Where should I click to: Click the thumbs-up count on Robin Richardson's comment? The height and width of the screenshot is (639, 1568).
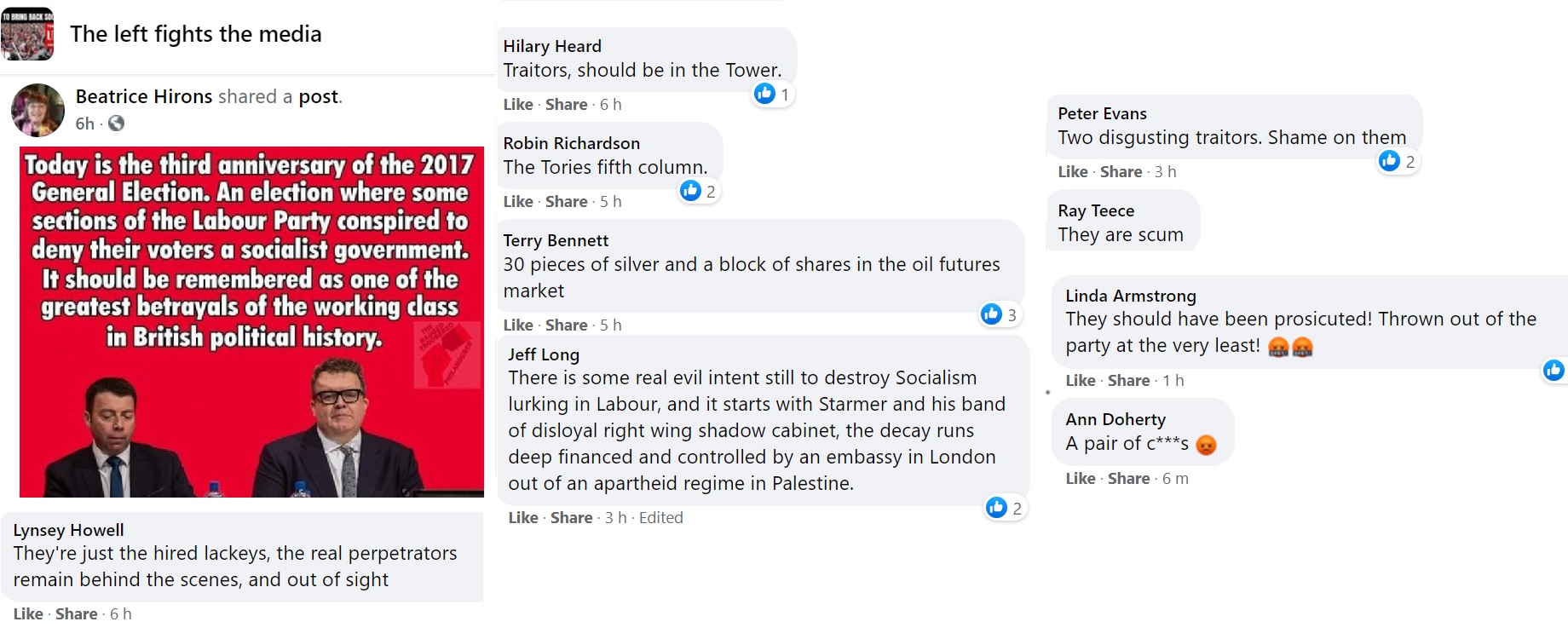click(x=700, y=191)
